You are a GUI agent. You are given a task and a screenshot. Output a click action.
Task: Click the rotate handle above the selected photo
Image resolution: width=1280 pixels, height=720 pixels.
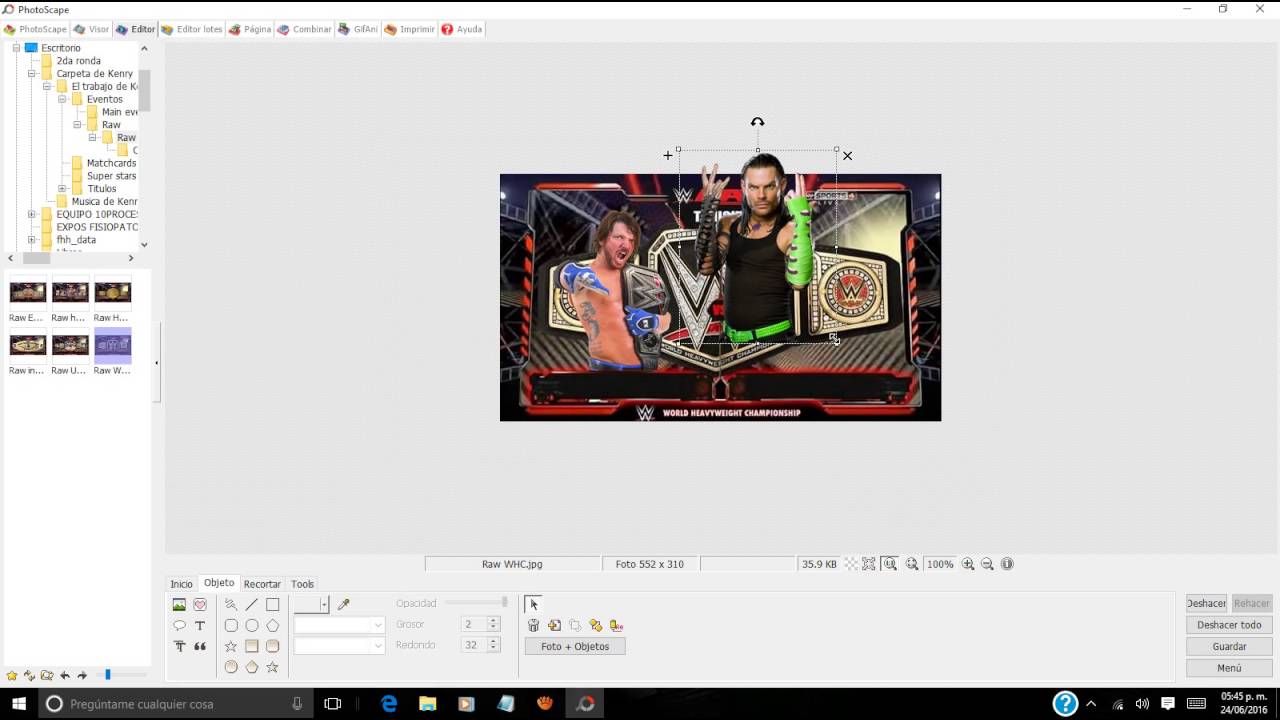pyautogui.click(x=757, y=122)
